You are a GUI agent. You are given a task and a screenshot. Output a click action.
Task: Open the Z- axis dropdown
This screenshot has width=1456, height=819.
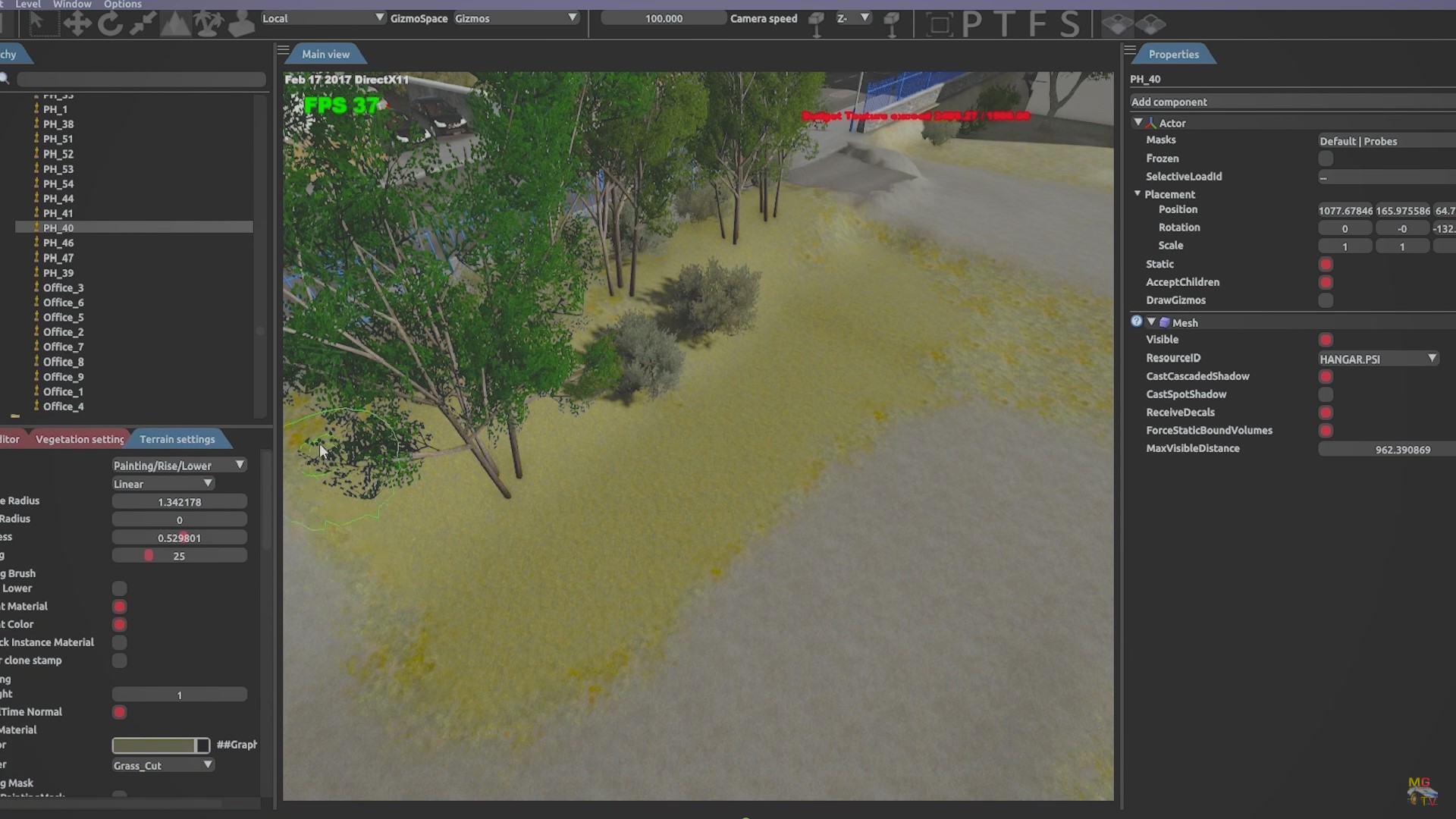tap(853, 18)
